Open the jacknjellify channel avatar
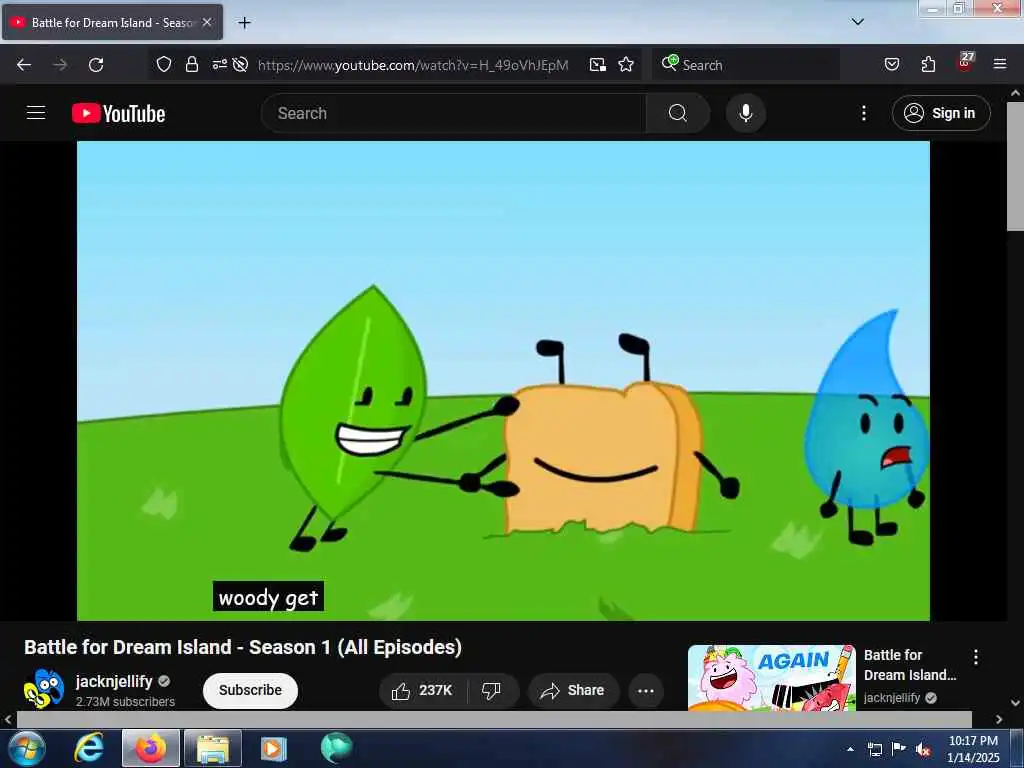The image size is (1024, 768). click(44, 689)
